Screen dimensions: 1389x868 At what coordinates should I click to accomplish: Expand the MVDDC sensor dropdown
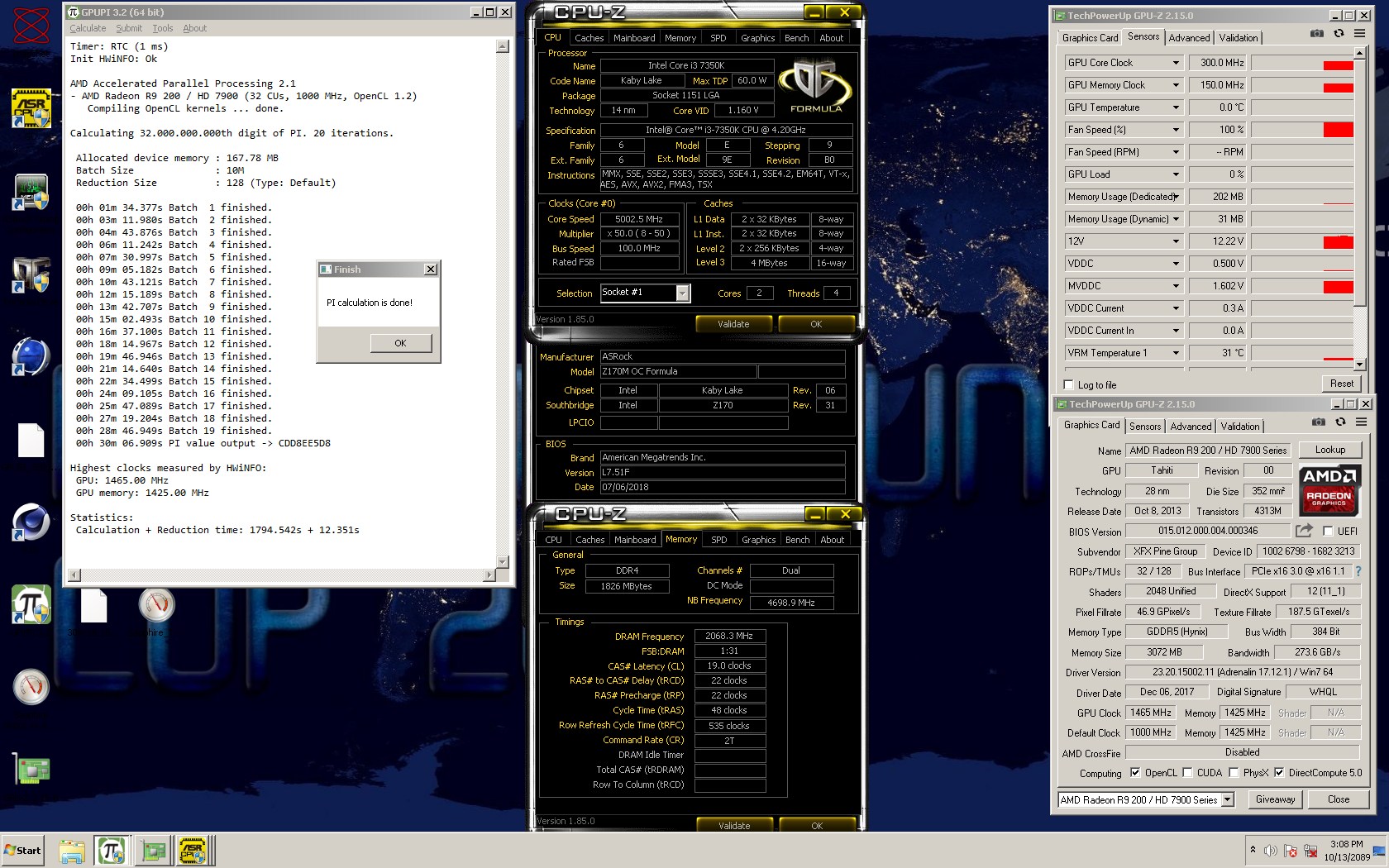pos(1176,286)
